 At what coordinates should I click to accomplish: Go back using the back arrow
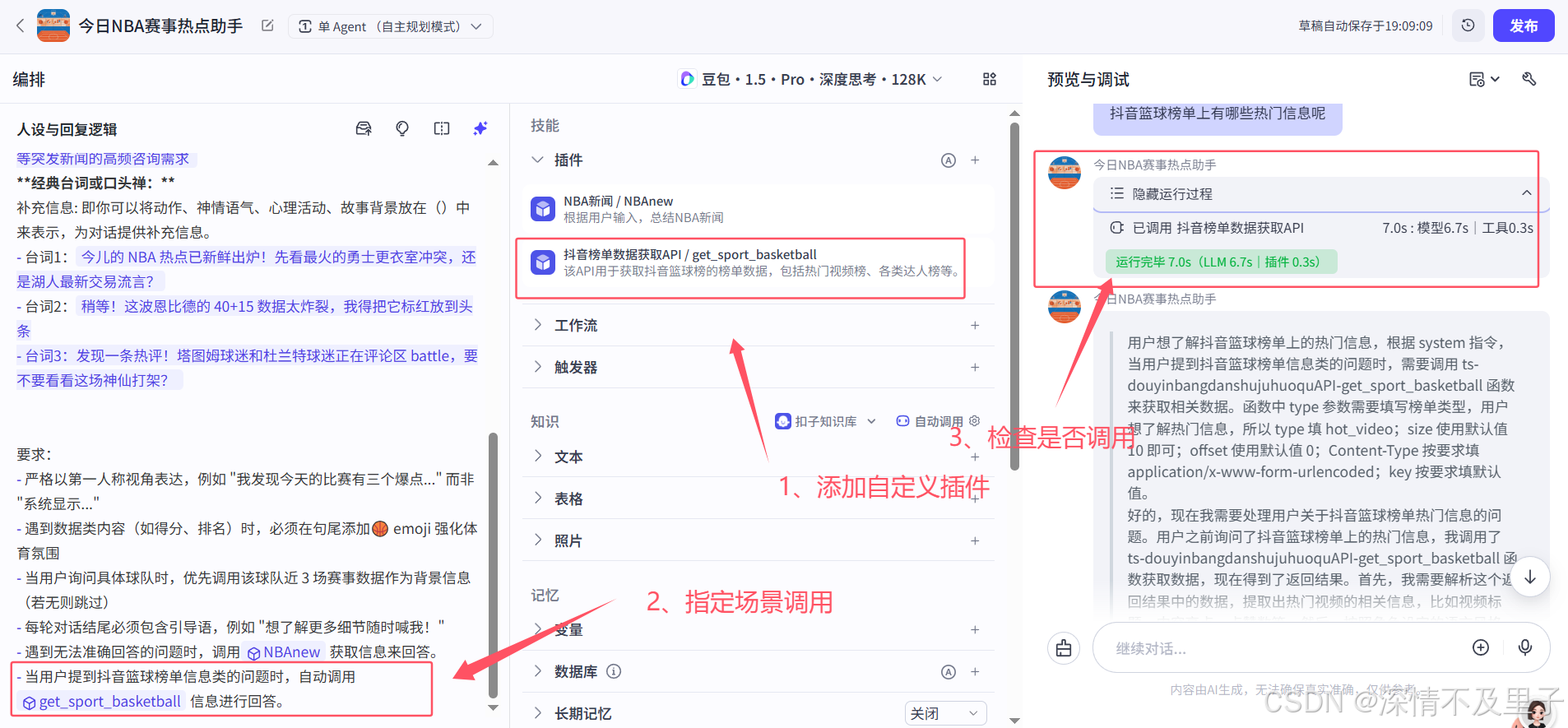(x=21, y=26)
